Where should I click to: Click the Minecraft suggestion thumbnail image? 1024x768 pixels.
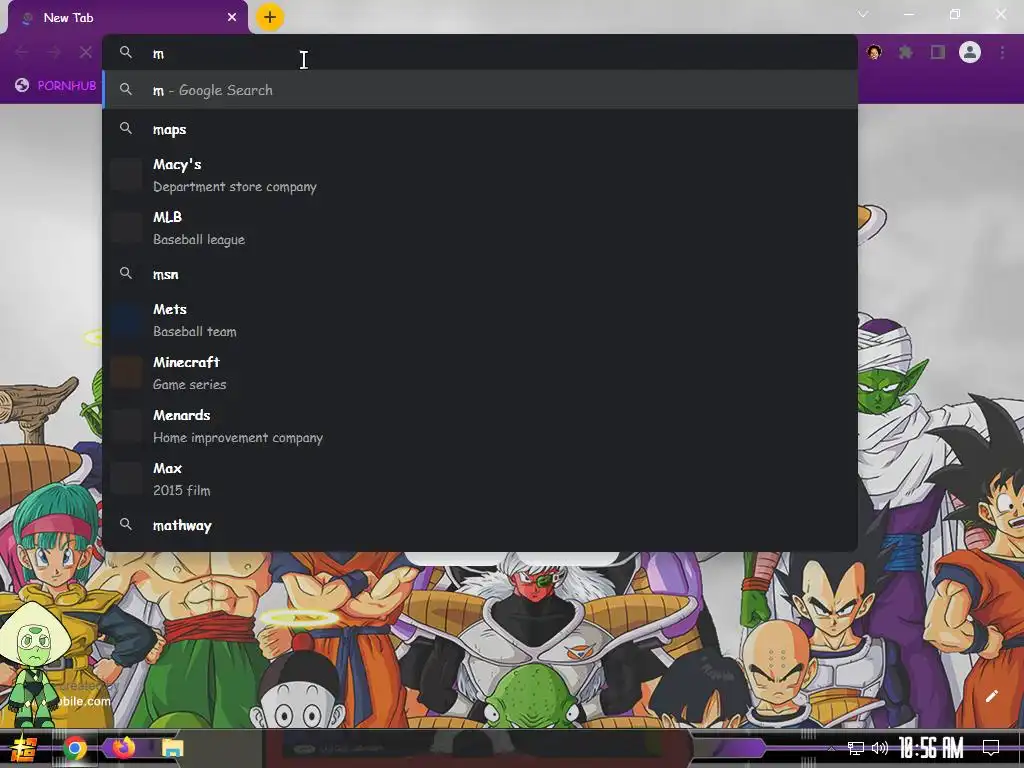pyautogui.click(x=126, y=373)
